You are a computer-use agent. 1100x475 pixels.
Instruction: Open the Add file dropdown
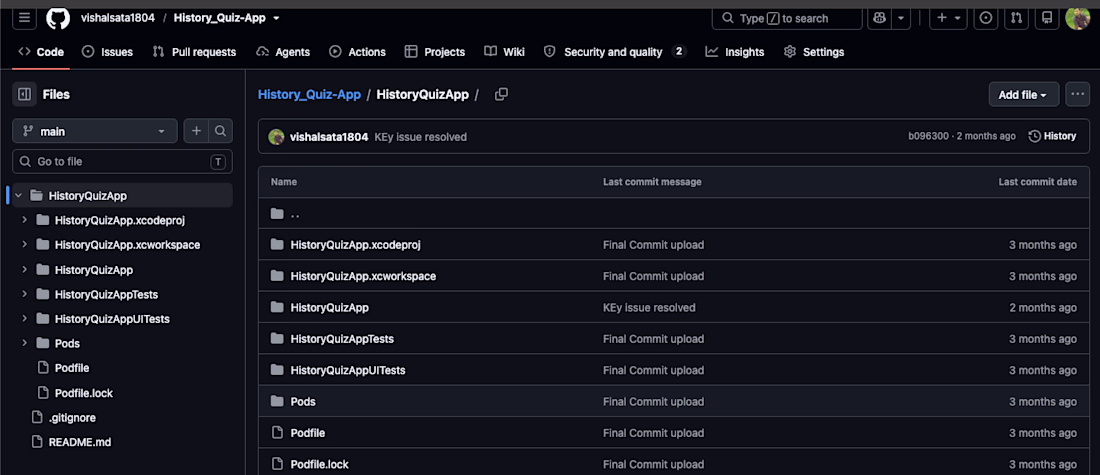click(x=1024, y=95)
